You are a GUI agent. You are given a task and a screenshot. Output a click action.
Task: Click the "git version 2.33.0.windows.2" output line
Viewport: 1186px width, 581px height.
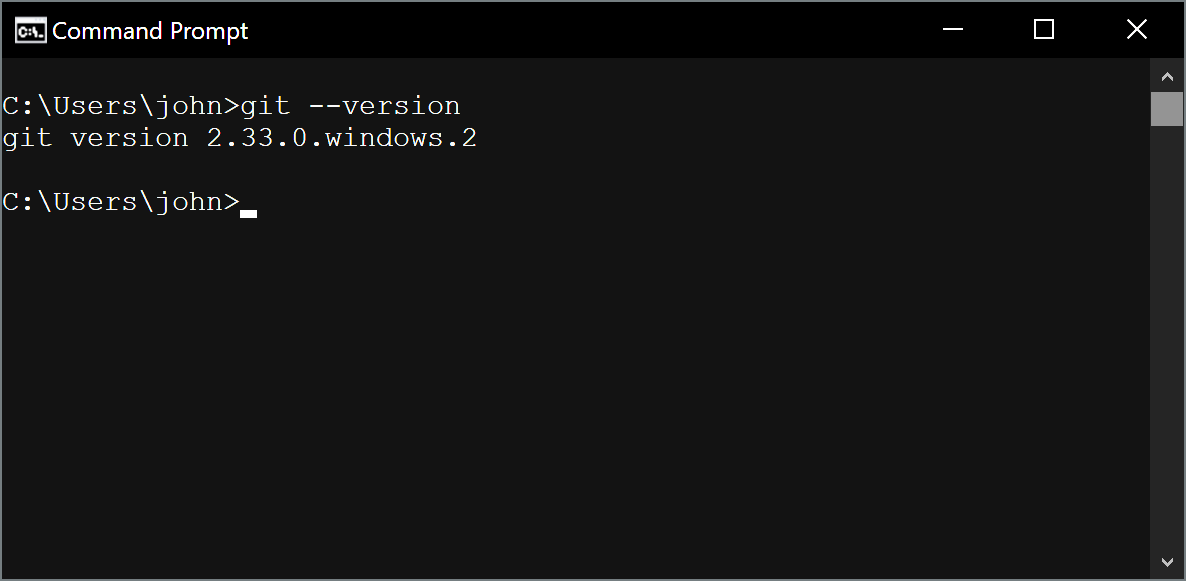(x=240, y=138)
